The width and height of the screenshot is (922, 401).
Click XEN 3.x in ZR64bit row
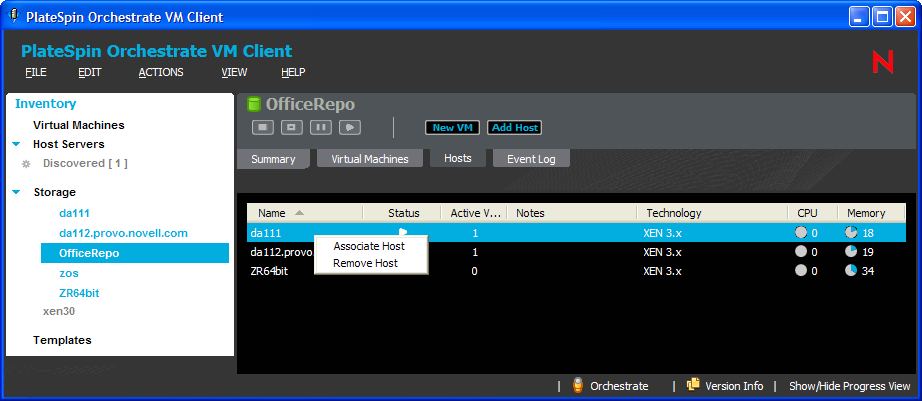coord(663,271)
